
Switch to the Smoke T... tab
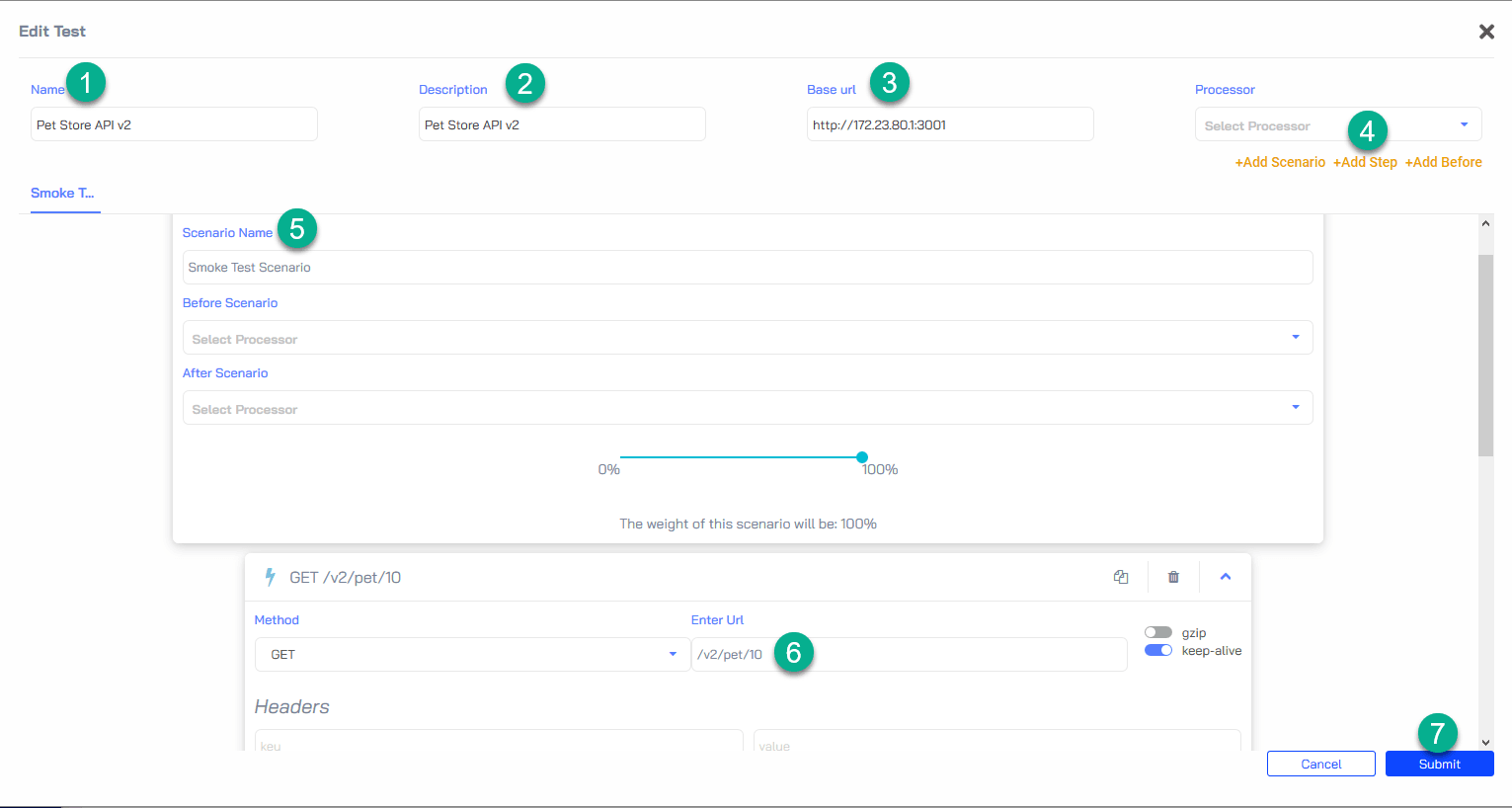tap(64, 194)
